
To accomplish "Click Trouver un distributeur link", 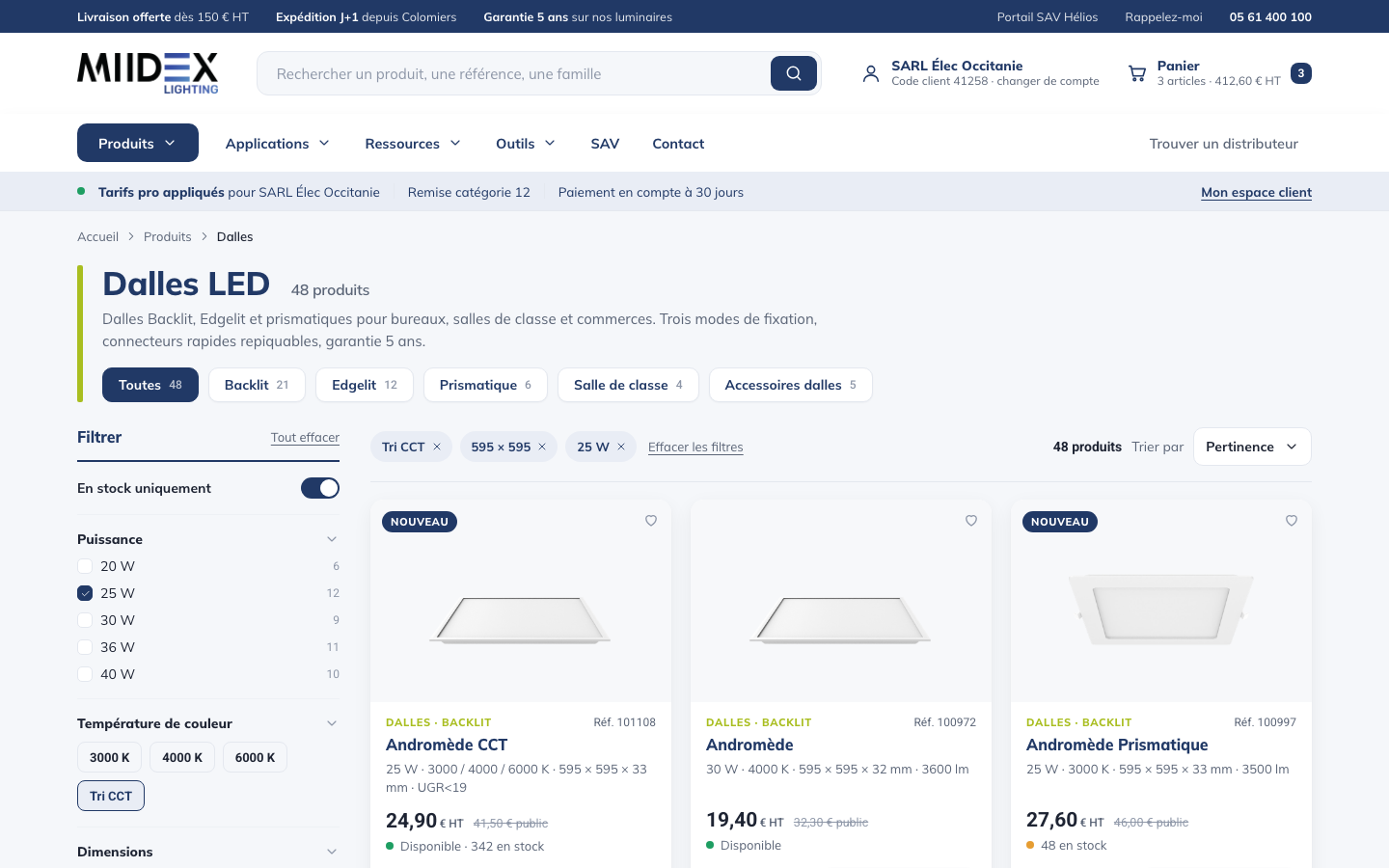I will [1223, 144].
